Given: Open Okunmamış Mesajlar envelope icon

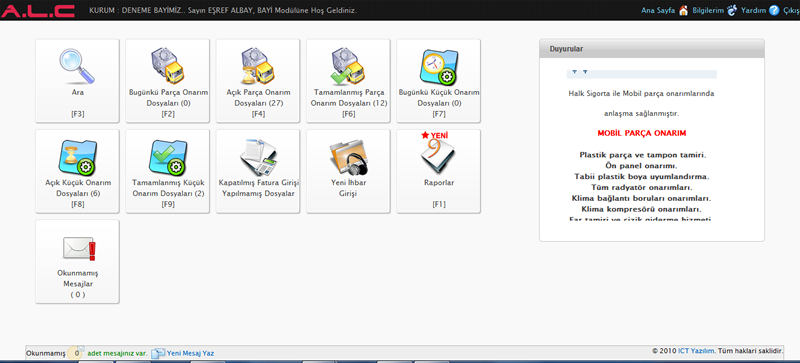Looking at the screenshot, I should (79, 248).
